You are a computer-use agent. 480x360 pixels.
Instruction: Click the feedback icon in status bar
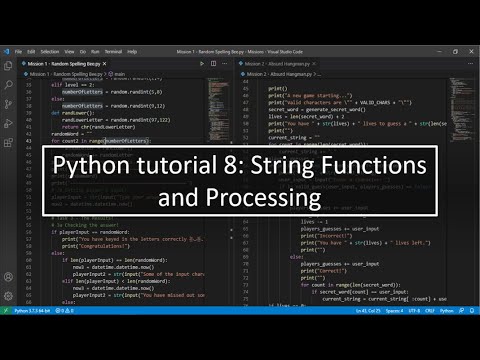[461, 311]
